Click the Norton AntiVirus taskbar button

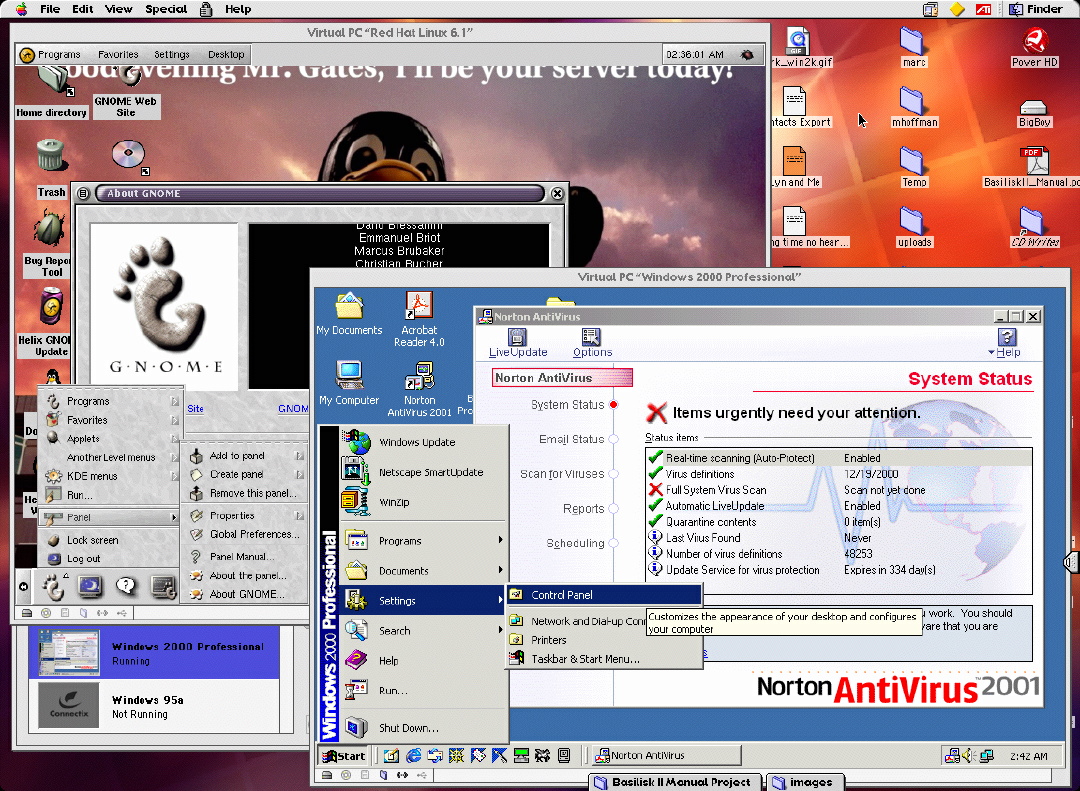[666, 756]
